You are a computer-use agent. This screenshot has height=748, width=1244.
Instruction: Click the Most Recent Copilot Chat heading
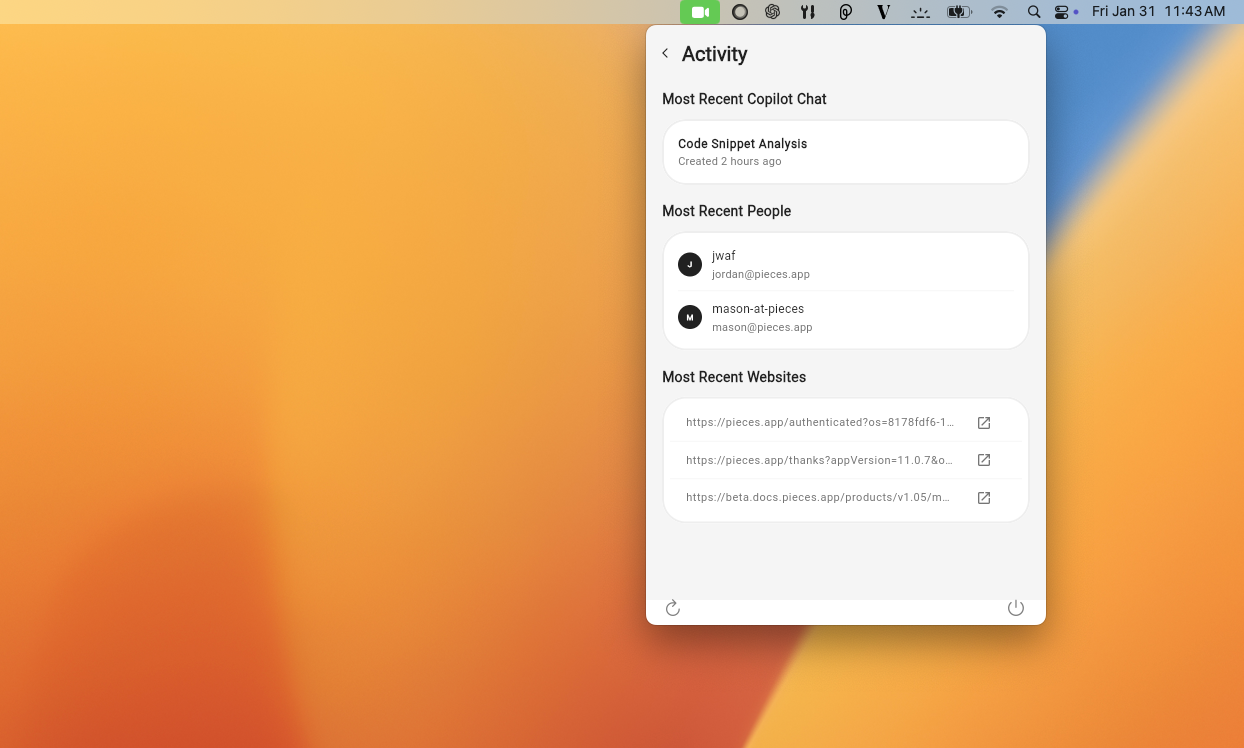[x=744, y=99]
